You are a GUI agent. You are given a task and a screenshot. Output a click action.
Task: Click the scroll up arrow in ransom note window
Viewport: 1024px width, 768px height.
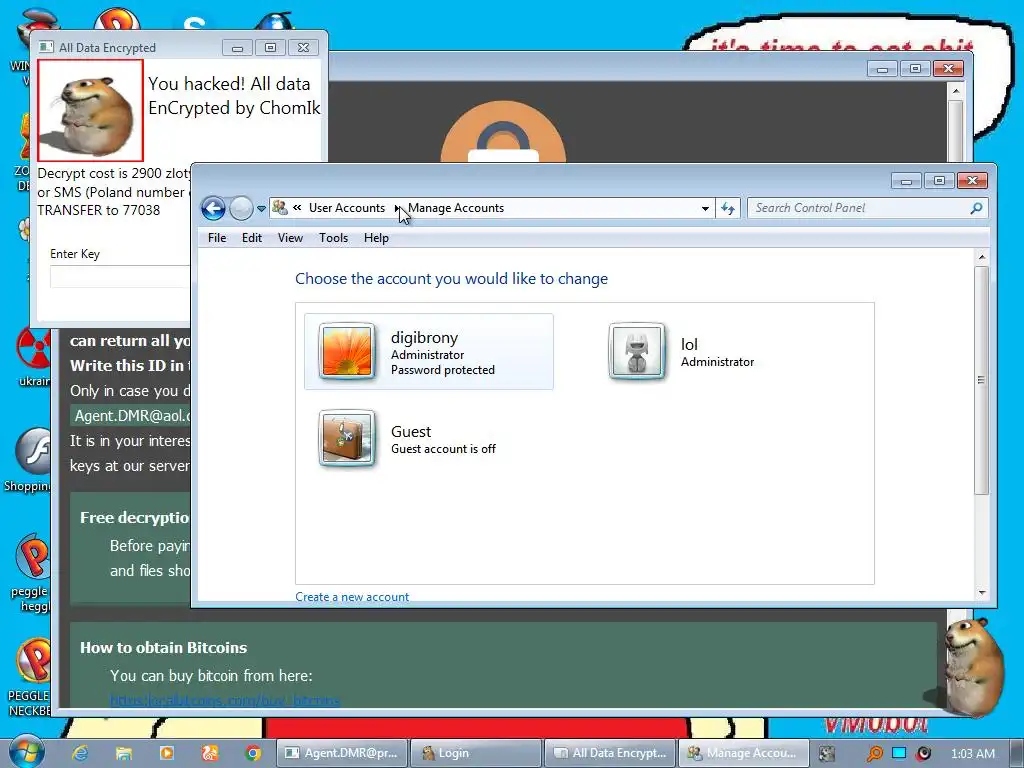pos(955,91)
